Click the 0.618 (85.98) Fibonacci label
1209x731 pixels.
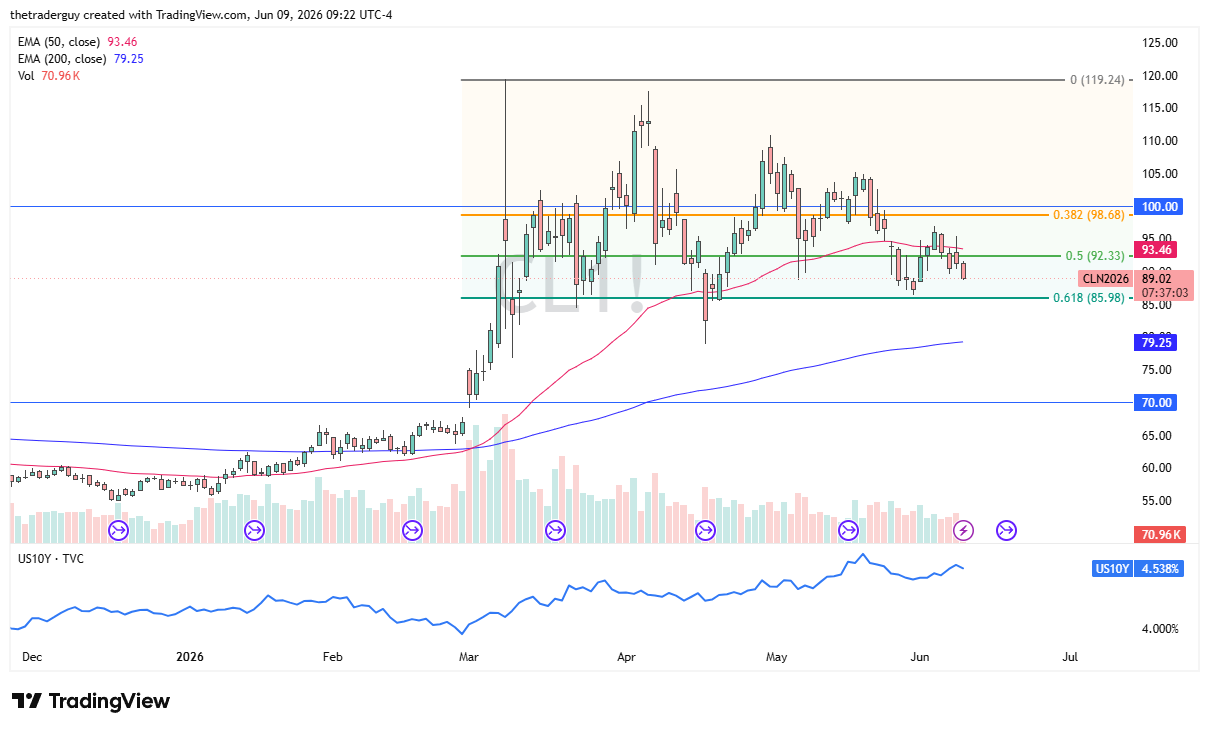pos(1089,298)
